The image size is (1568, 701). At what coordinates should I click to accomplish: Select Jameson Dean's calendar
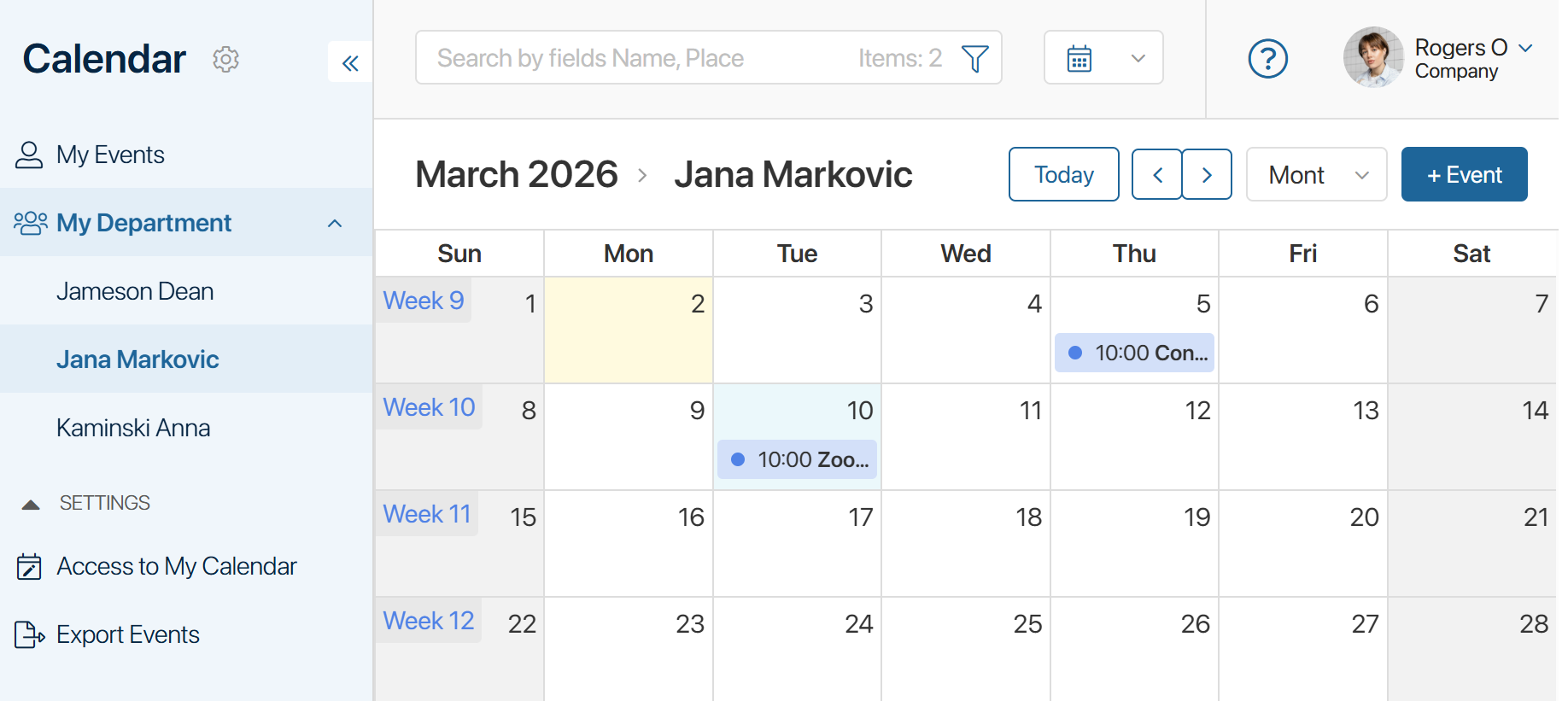tap(135, 291)
